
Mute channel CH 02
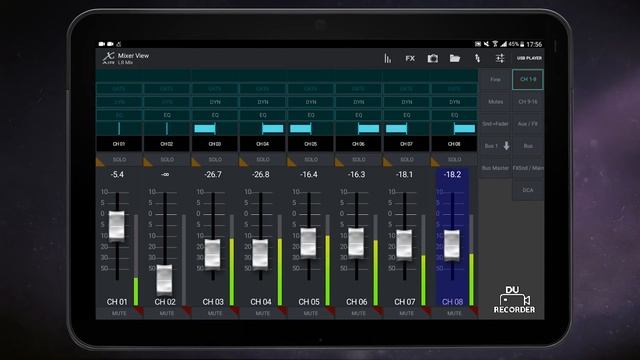coord(167,313)
